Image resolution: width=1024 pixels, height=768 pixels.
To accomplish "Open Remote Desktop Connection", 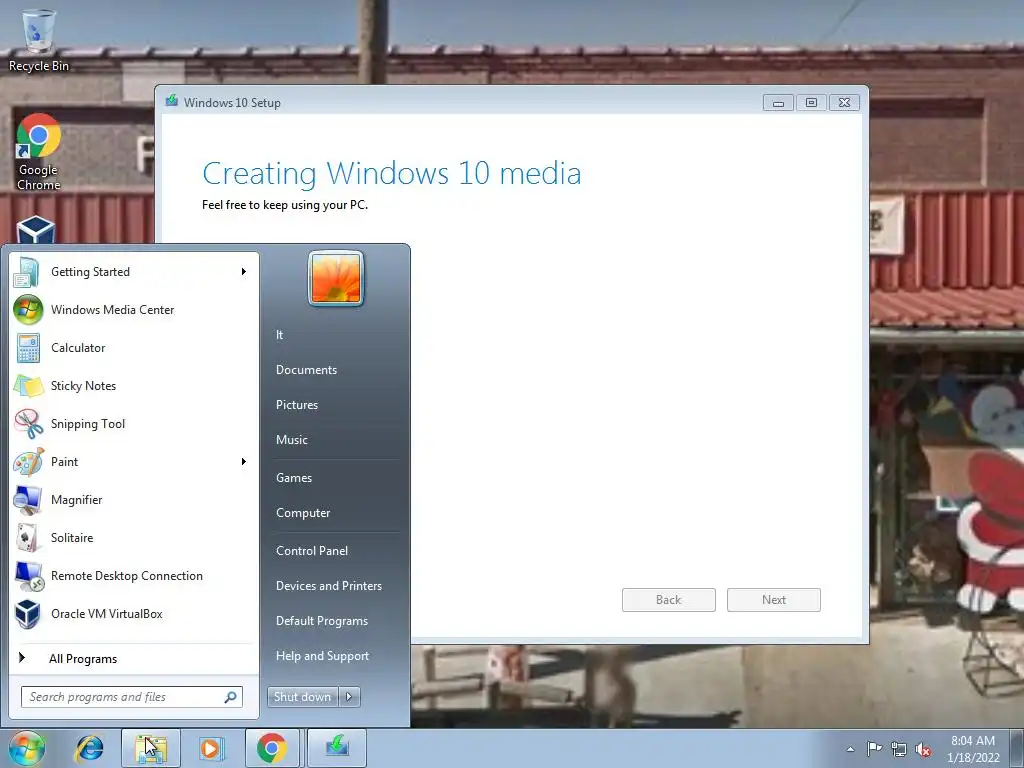I will pos(134,575).
